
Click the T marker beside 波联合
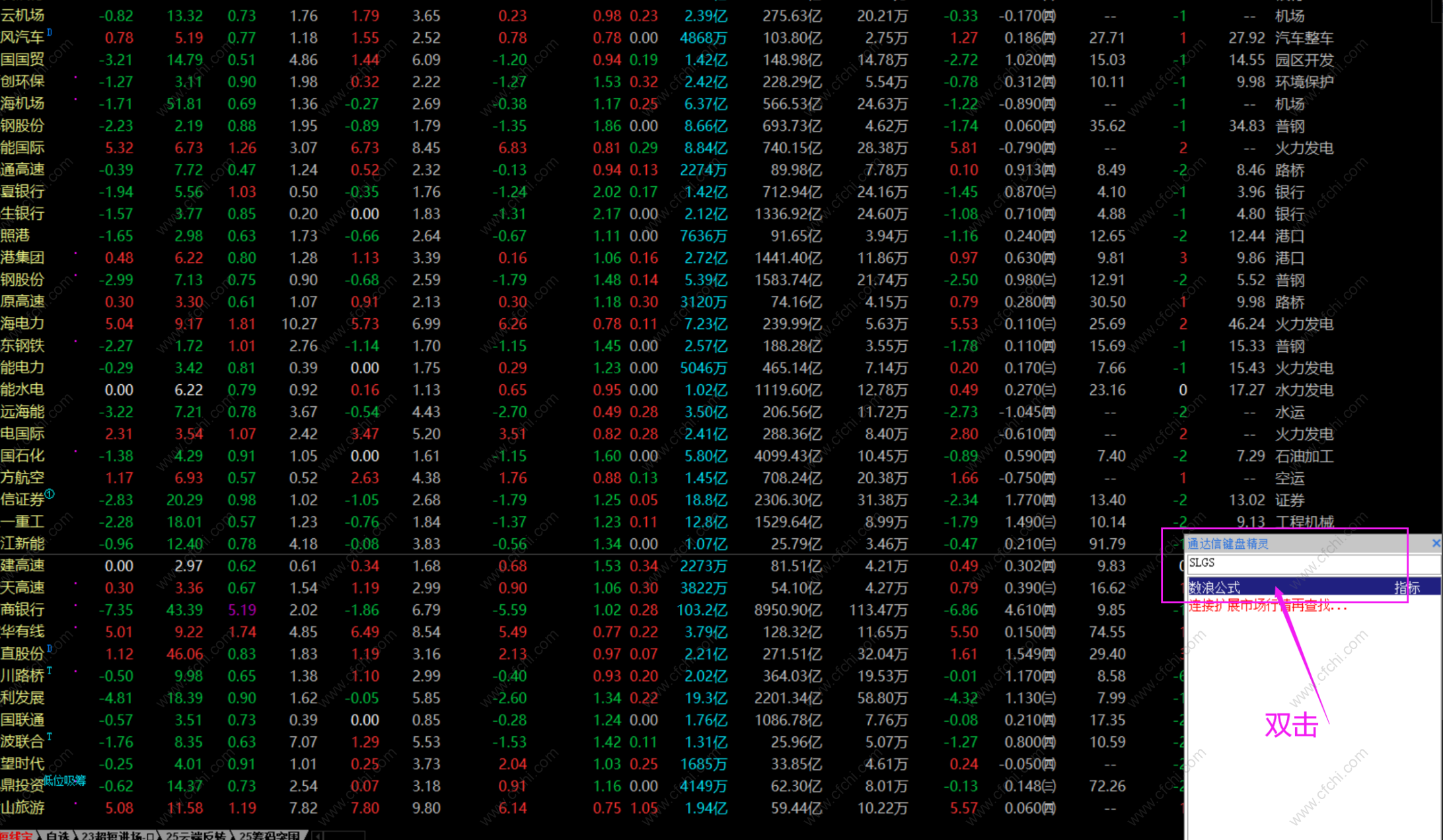[50, 736]
